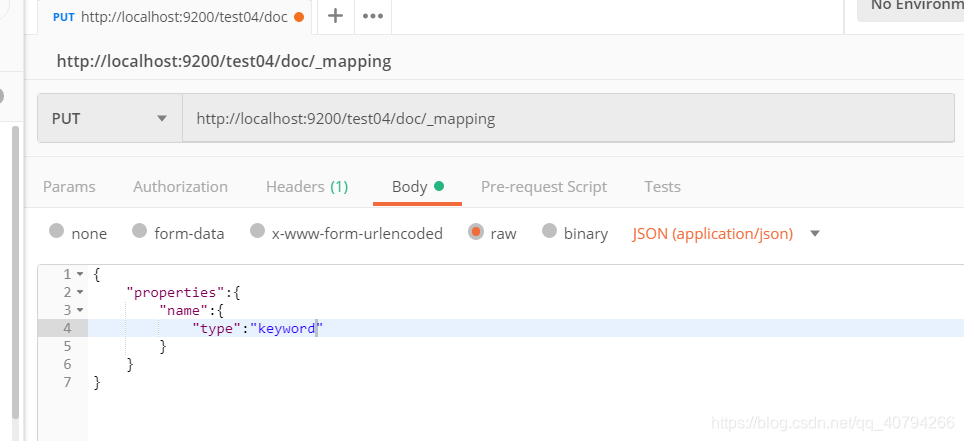
Task: Open JSON (application/json) content type dropdown
Action: tap(726, 234)
